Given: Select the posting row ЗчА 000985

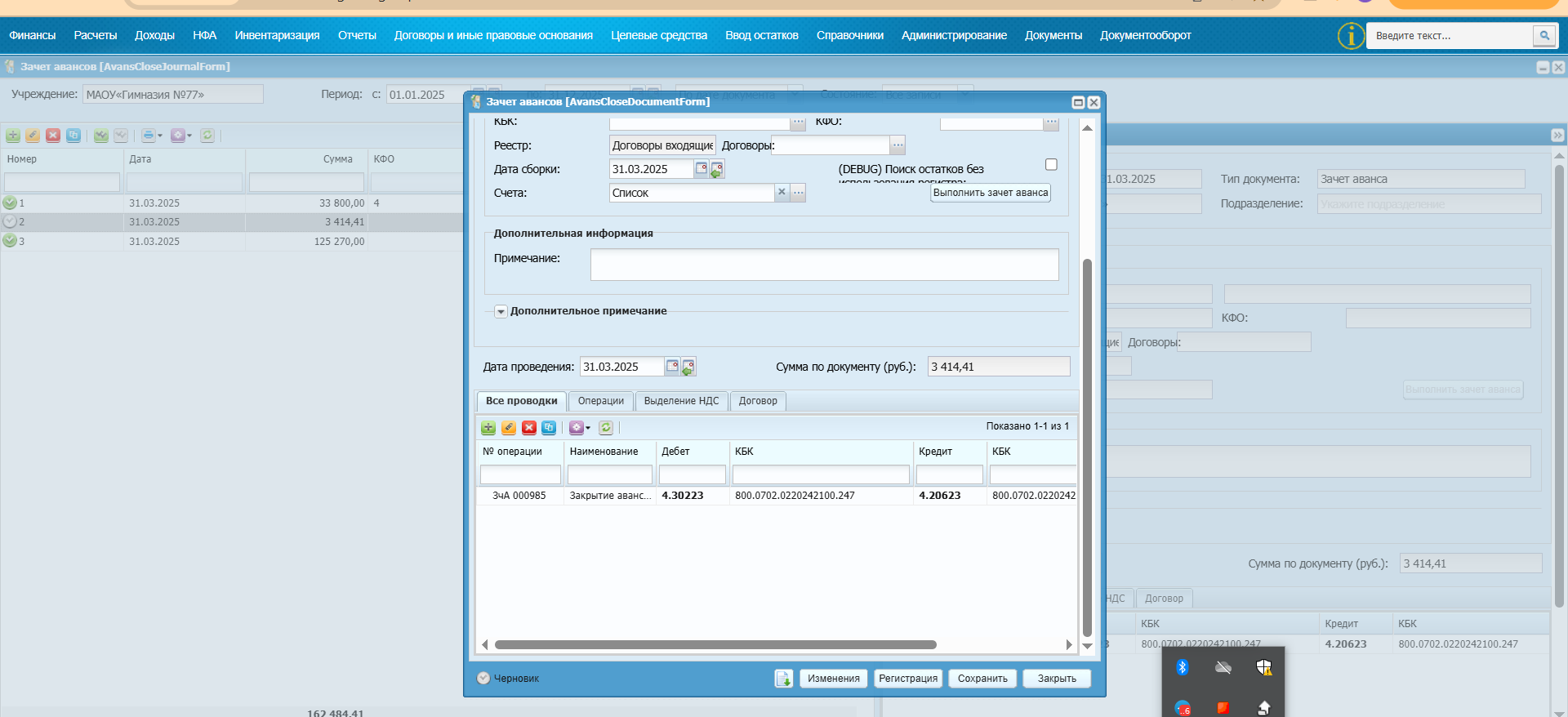Looking at the screenshot, I should coord(777,496).
